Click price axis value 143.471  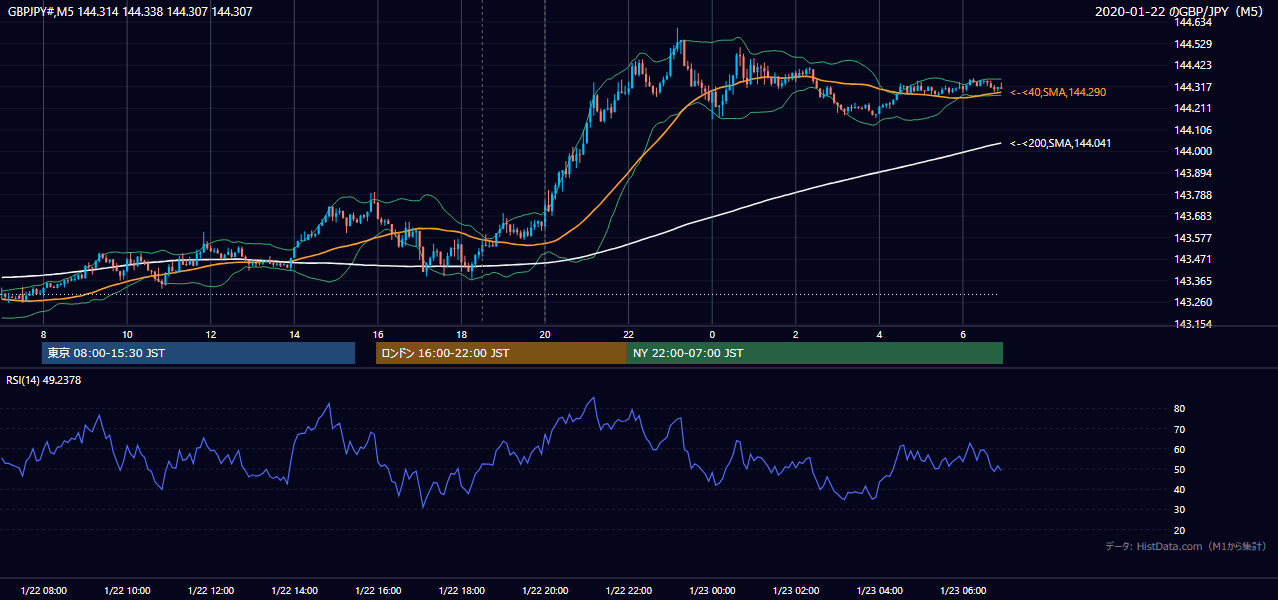tap(1192, 259)
